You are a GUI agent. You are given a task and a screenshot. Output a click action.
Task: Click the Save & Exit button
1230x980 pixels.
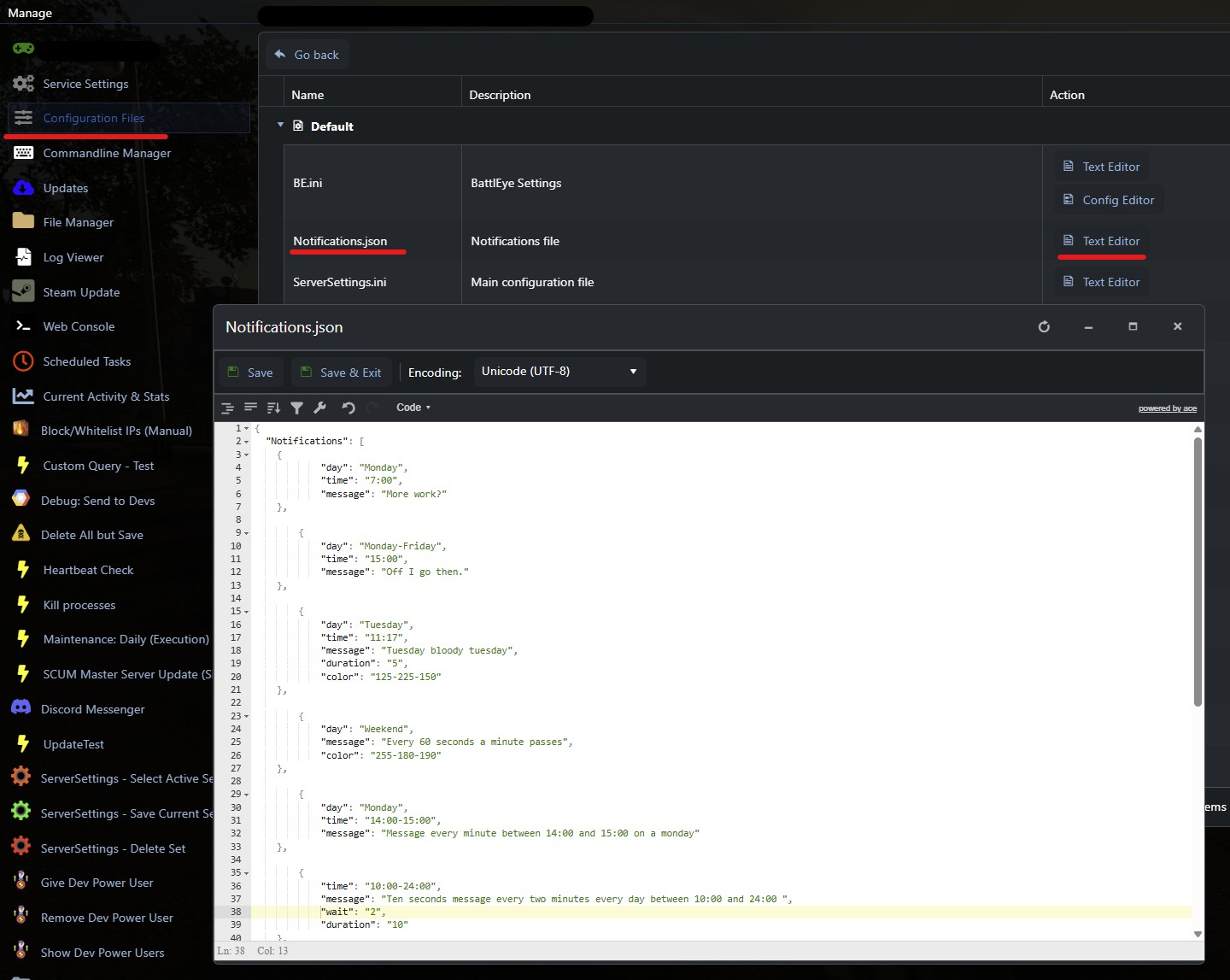(x=342, y=373)
